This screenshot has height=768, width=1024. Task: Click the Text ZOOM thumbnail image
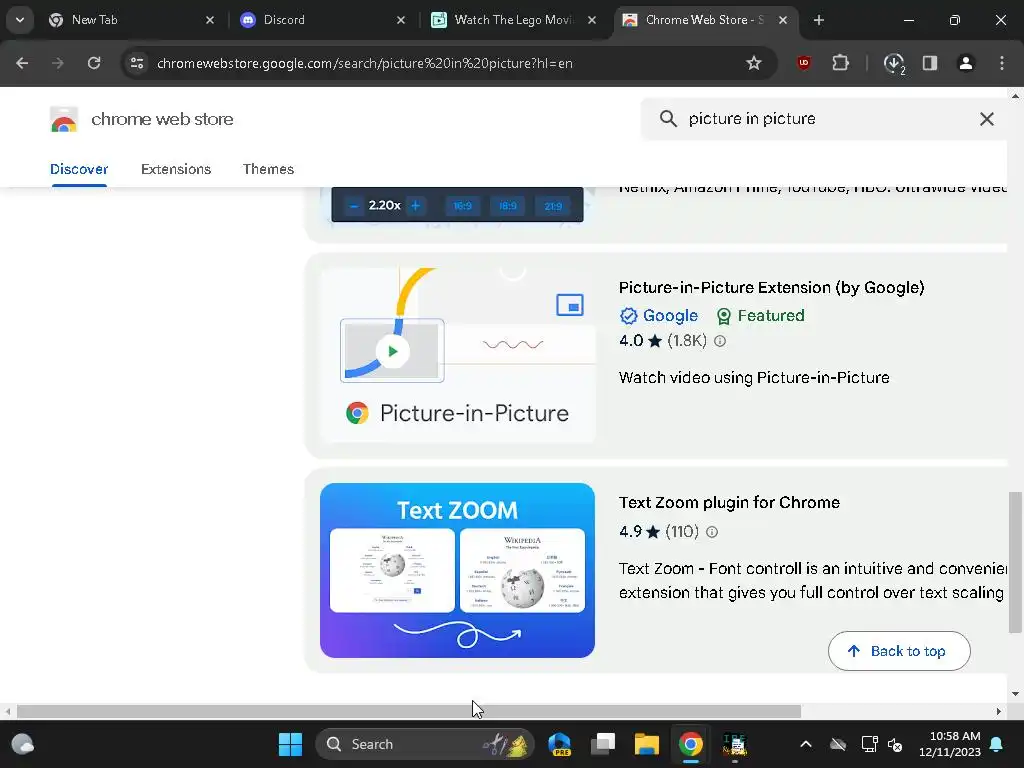tap(457, 570)
